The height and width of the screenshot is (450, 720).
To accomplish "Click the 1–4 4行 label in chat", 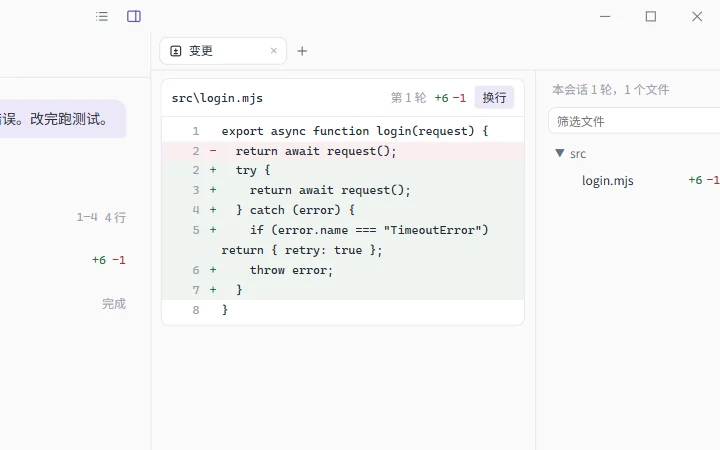I will pos(101,217).
